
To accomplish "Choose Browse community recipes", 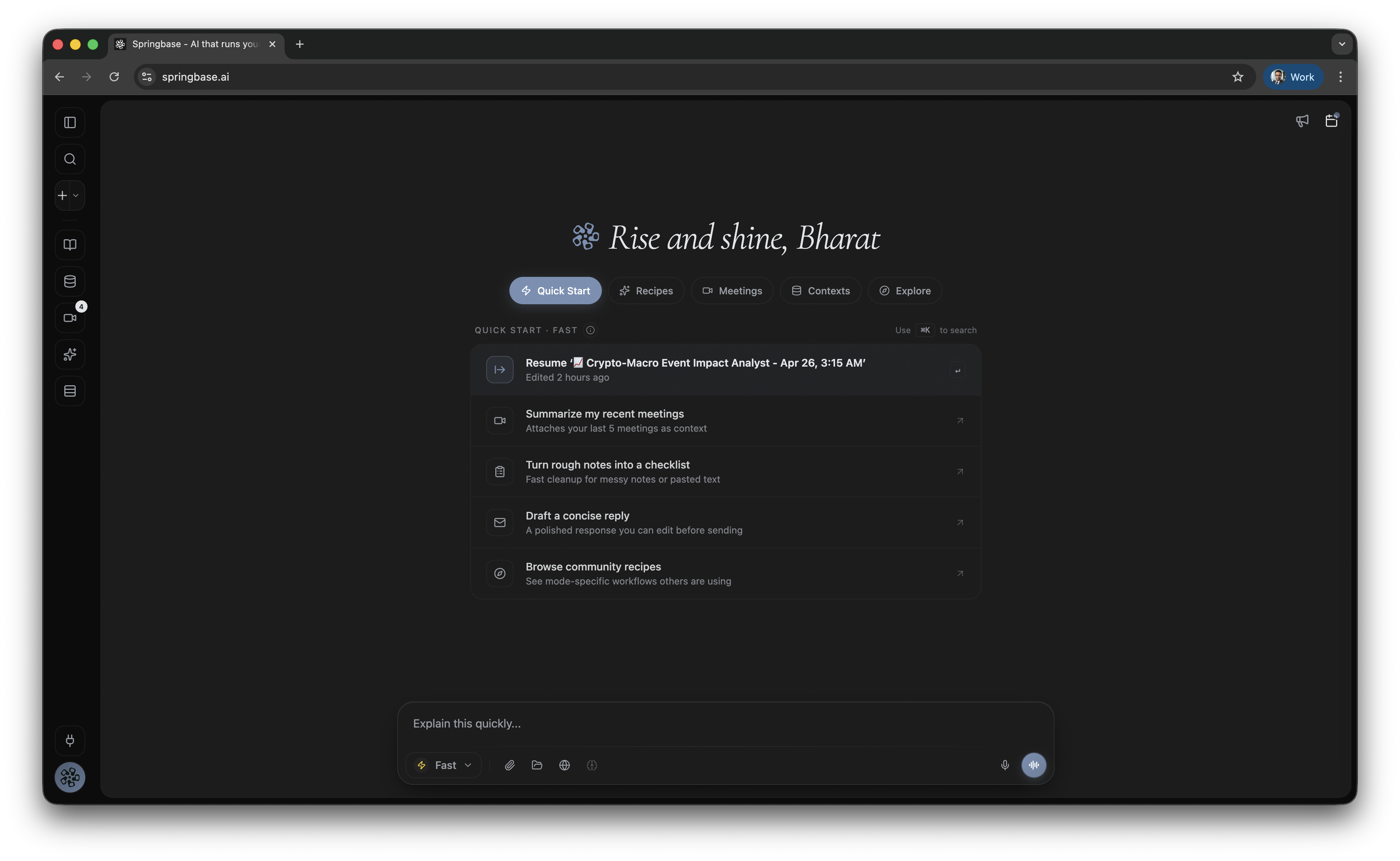I will pos(725,573).
